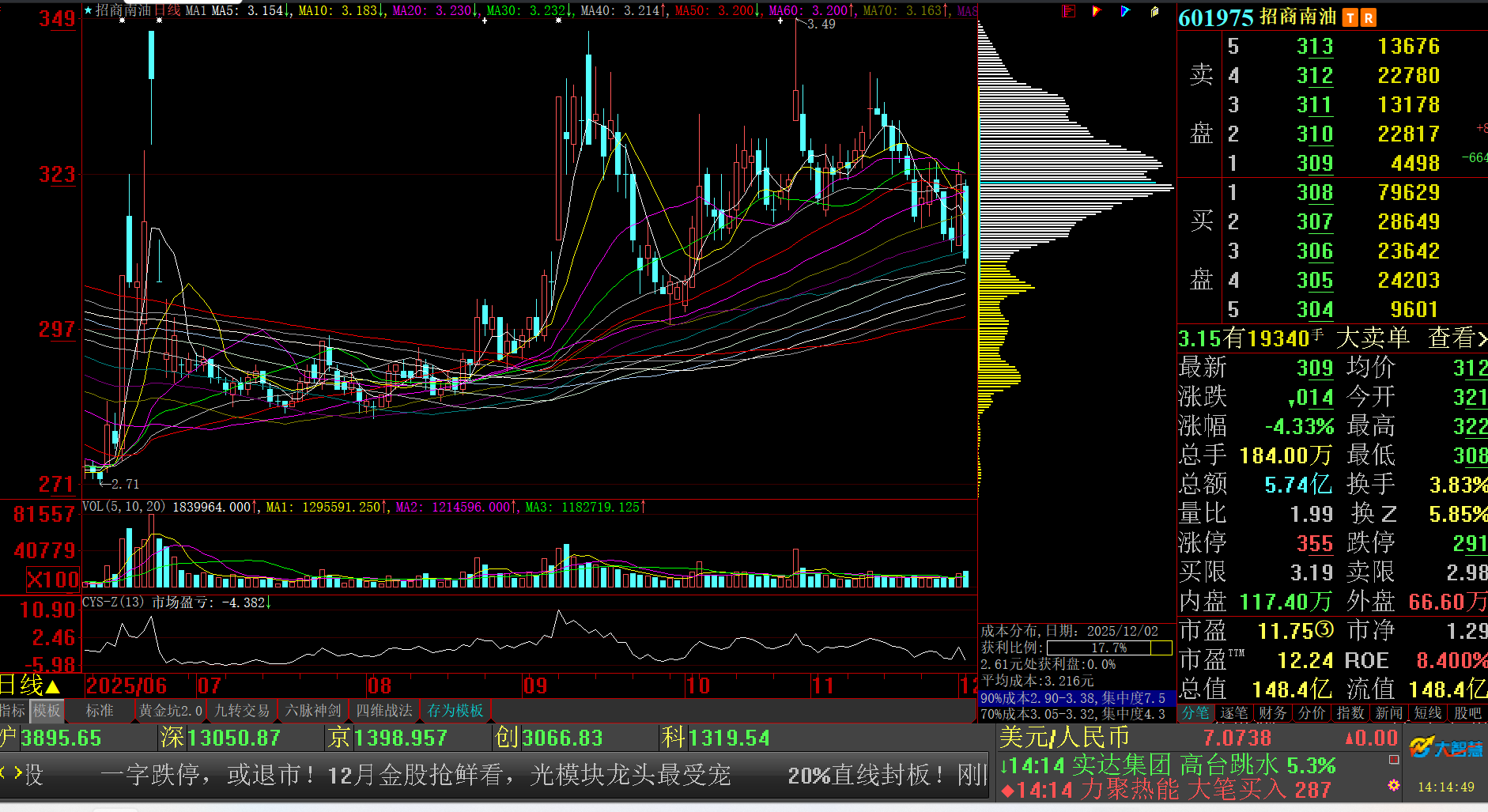Click the 京 index value 1398.957
Viewport: 1488px width, 812px height.
(400, 738)
